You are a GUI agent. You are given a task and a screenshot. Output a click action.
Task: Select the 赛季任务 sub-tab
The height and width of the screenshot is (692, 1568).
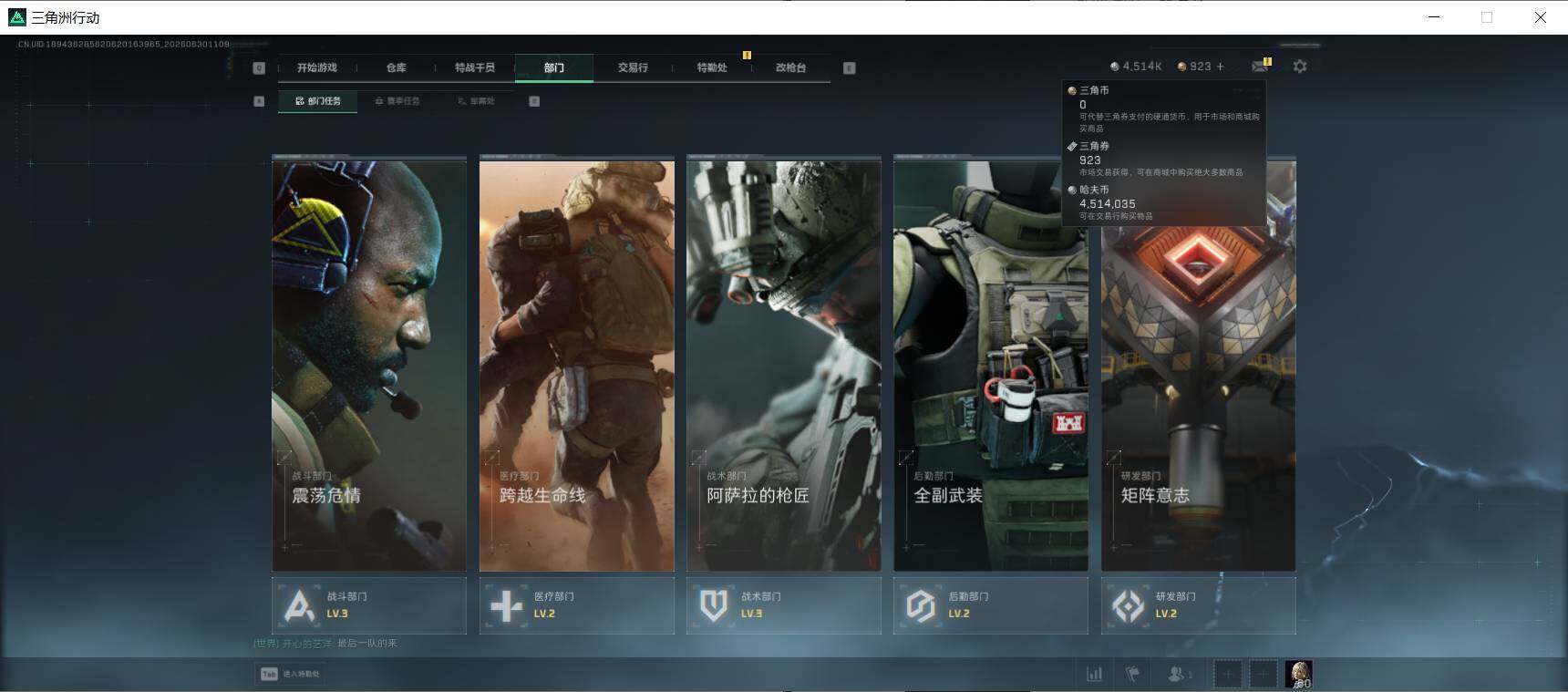click(397, 101)
